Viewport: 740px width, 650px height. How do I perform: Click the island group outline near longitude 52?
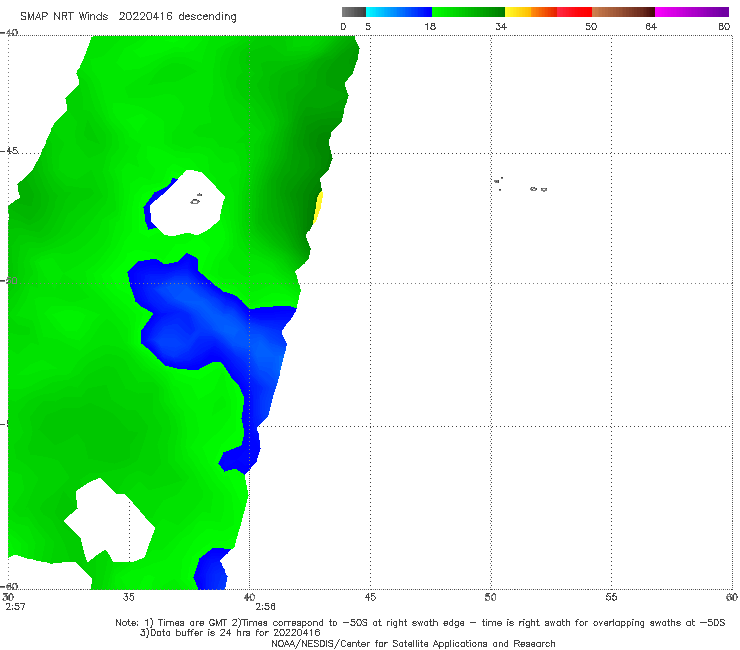[538, 189]
